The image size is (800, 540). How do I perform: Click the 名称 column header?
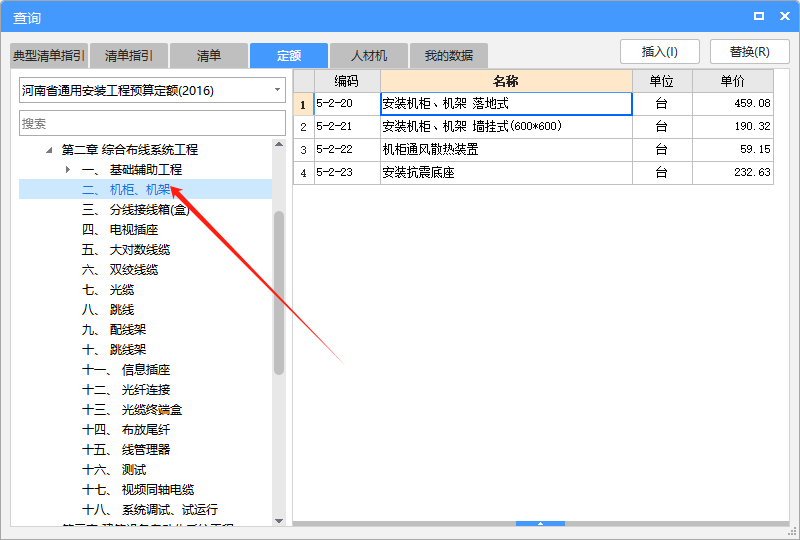pos(506,81)
